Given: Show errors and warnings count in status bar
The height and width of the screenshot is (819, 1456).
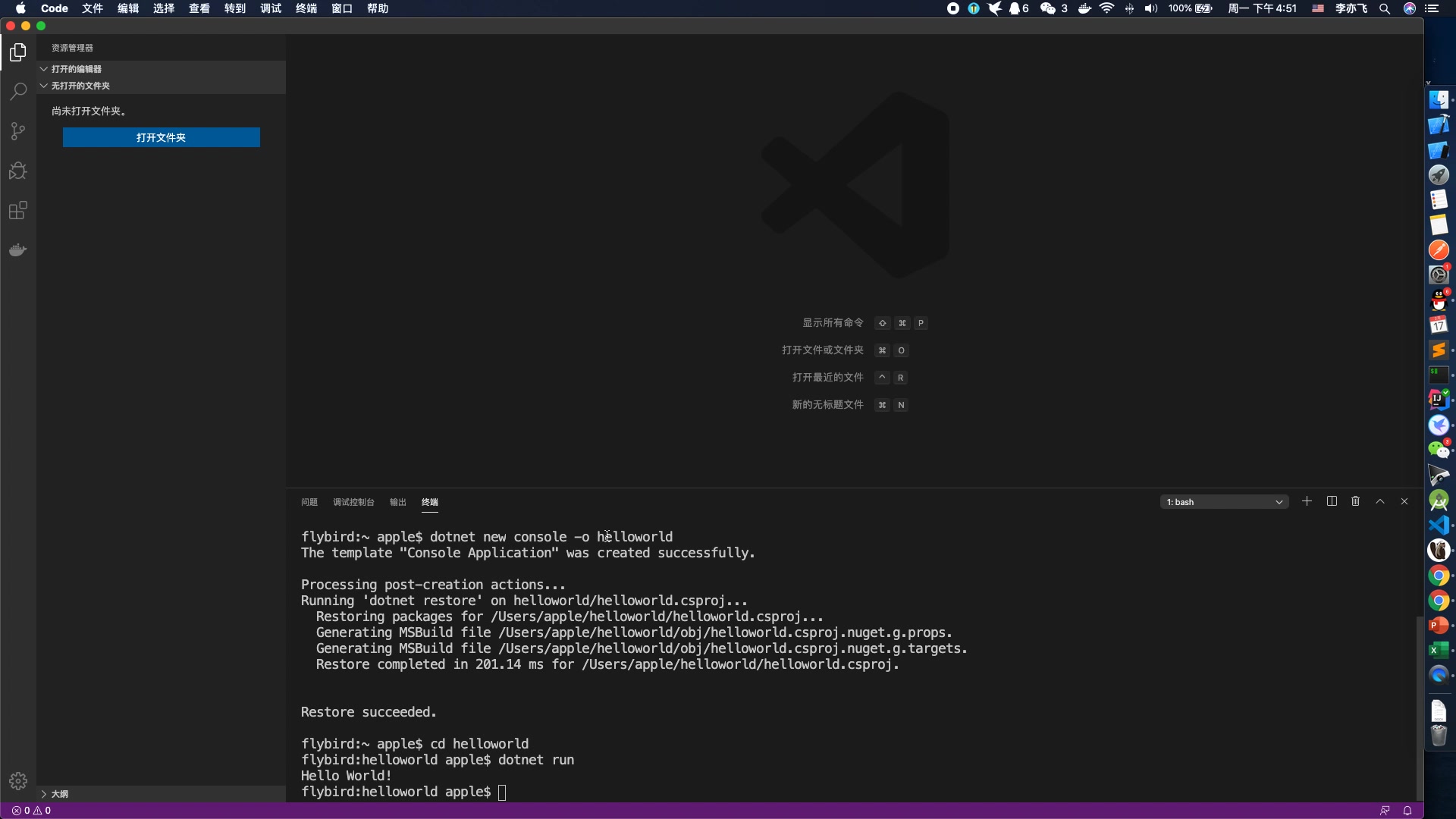Looking at the screenshot, I should [x=31, y=811].
